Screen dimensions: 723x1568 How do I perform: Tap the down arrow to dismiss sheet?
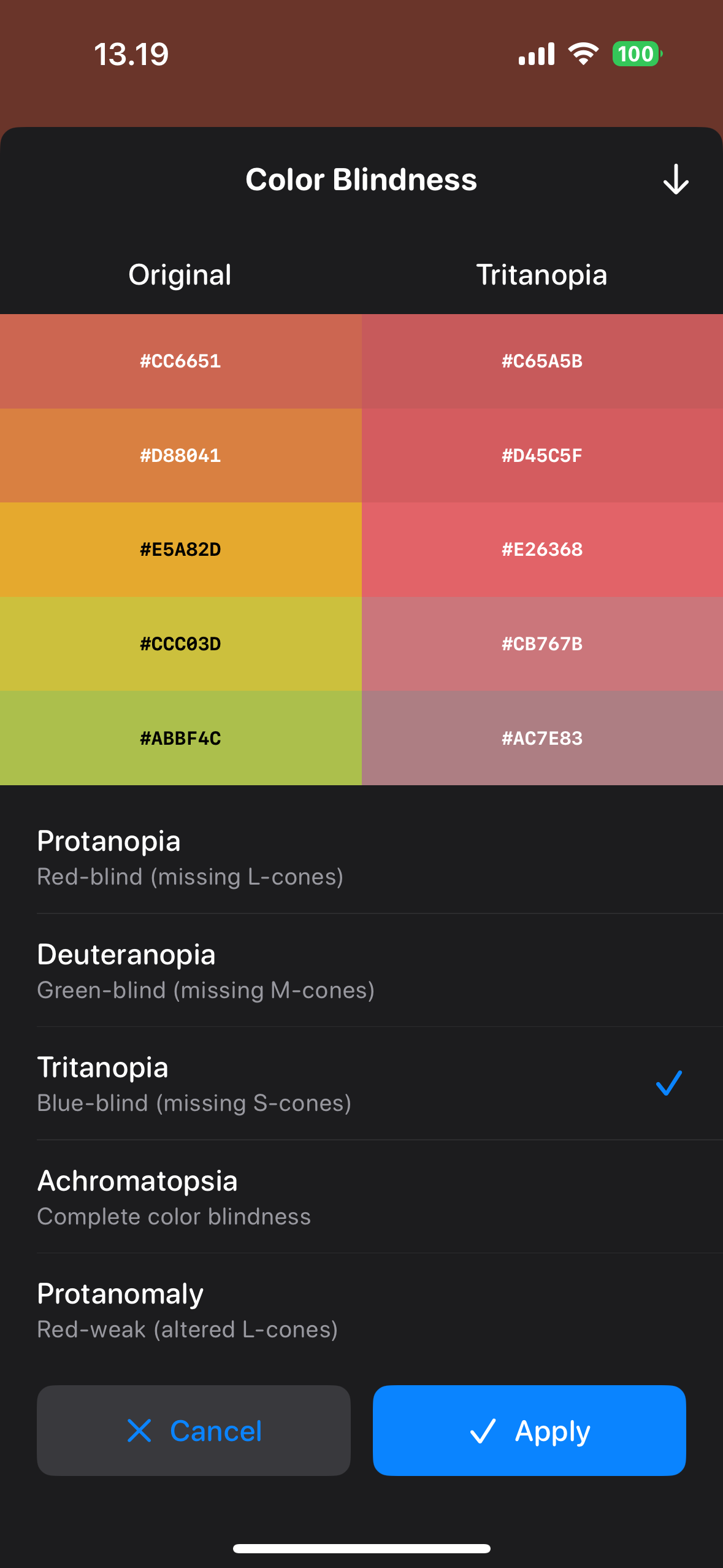(675, 180)
